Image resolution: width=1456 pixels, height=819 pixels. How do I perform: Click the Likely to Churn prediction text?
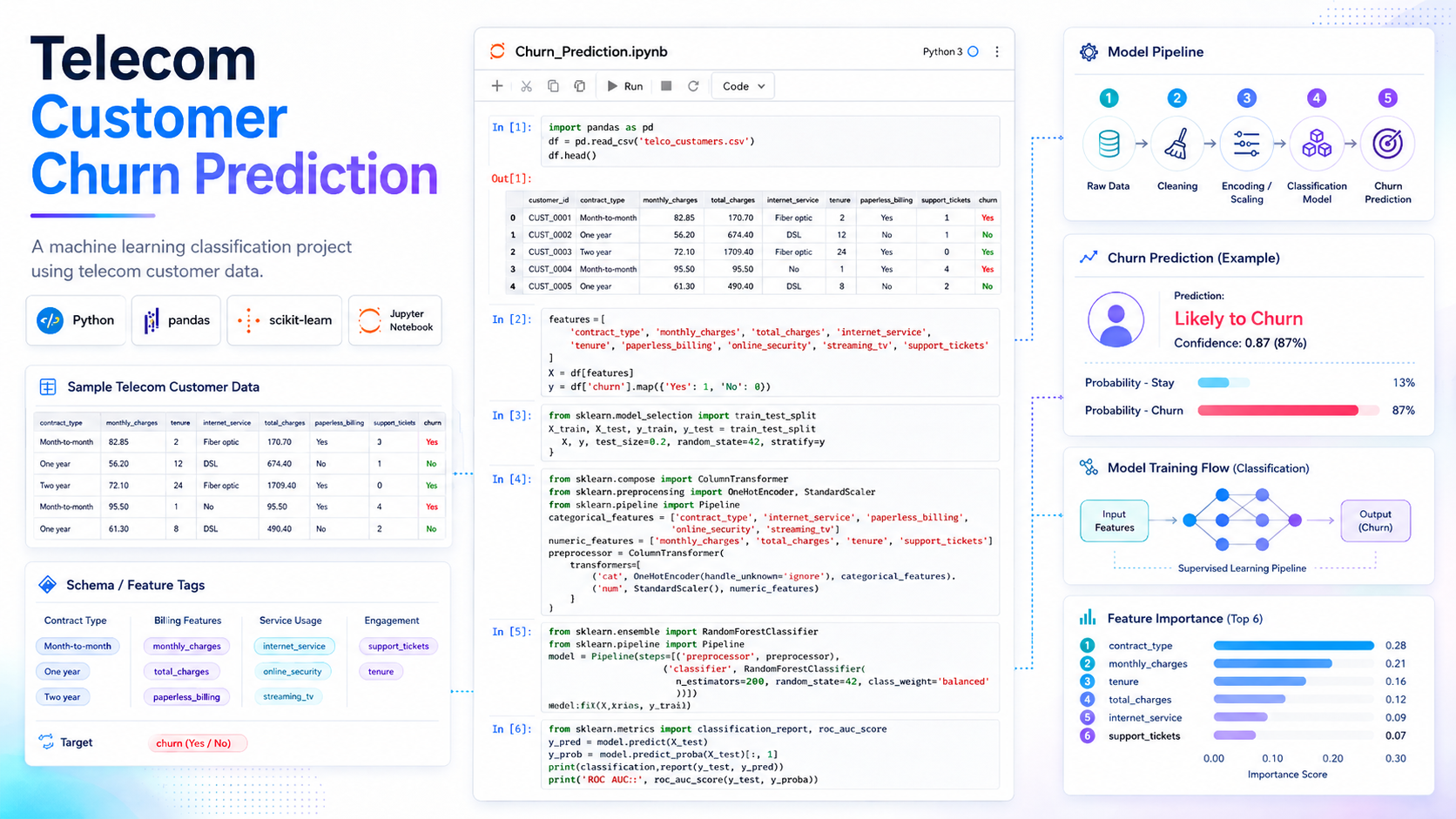point(1238,319)
